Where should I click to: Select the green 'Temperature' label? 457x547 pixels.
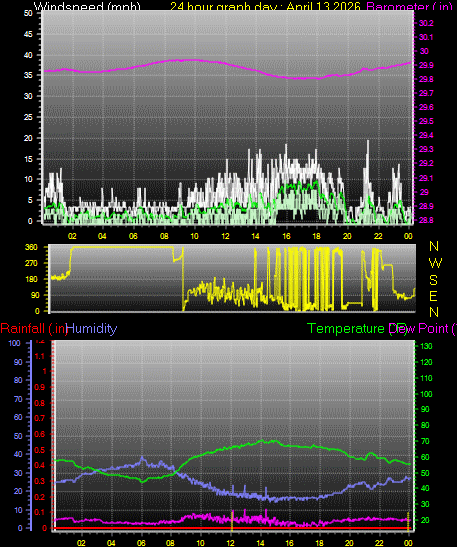[345, 329]
